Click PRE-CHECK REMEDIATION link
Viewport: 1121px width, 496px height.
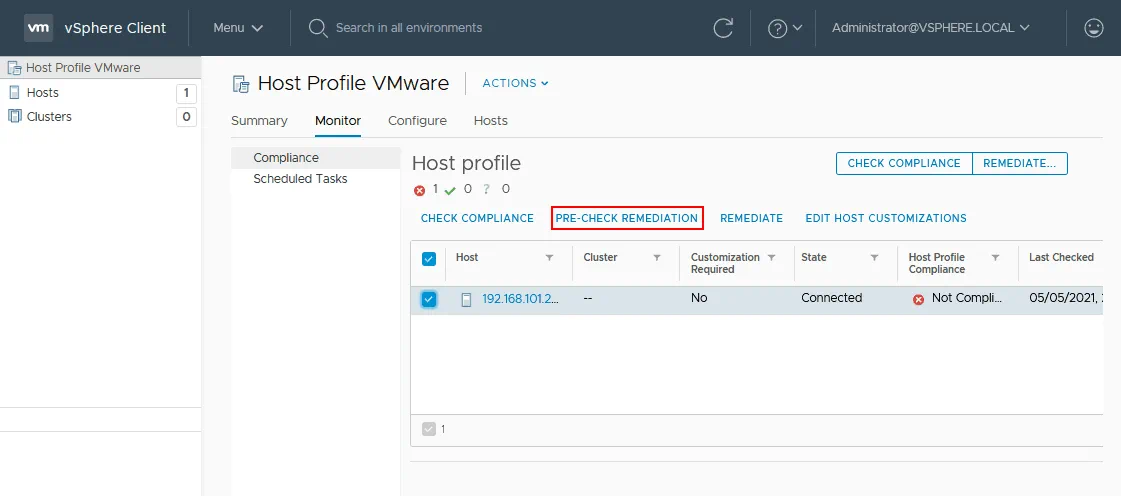pyautogui.click(x=627, y=218)
